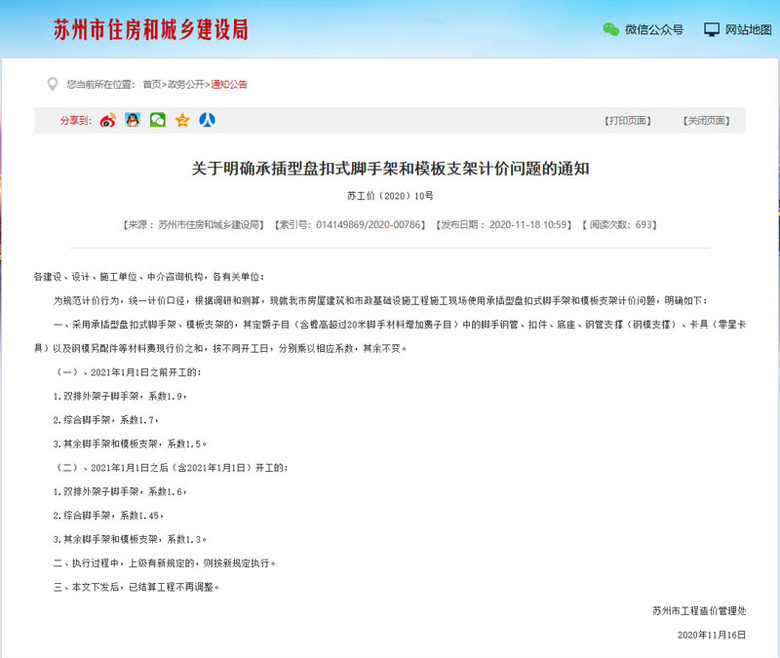Click the blue share icon after Qzone star
This screenshot has height=658, width=780.
click(x=207, y=120)
